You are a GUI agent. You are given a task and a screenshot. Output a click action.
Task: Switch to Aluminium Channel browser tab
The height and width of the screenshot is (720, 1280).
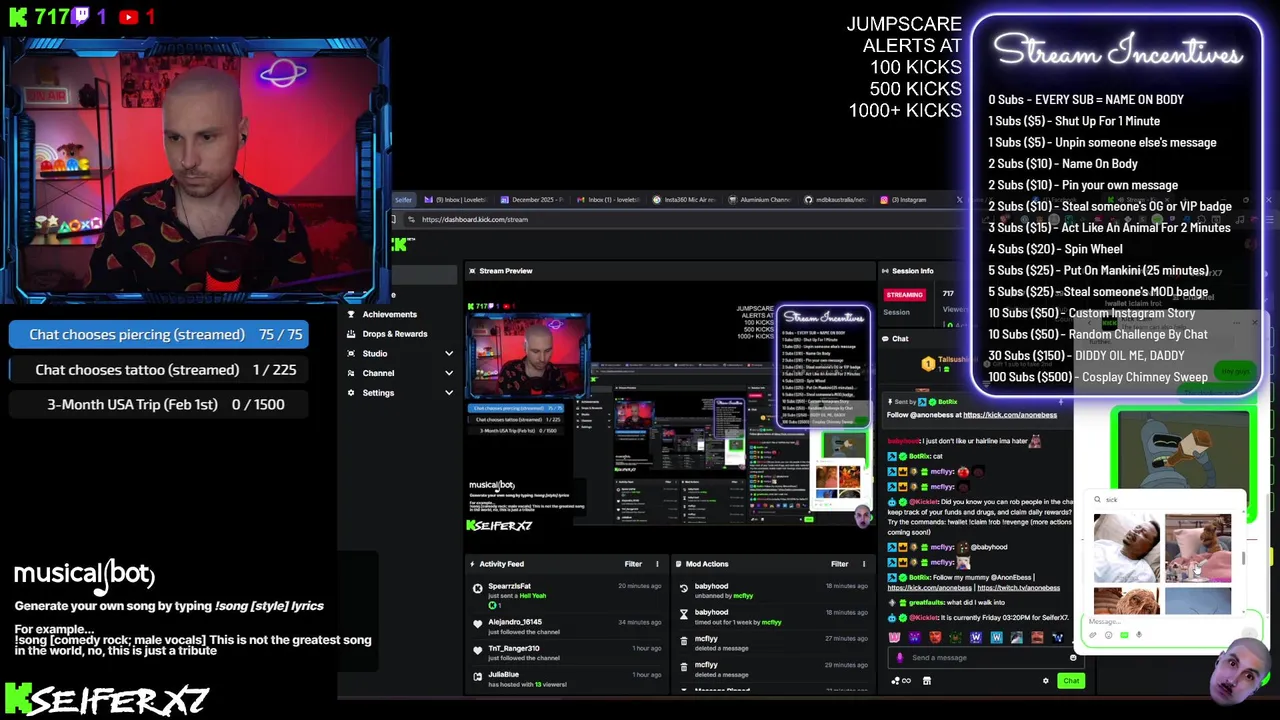761,200
